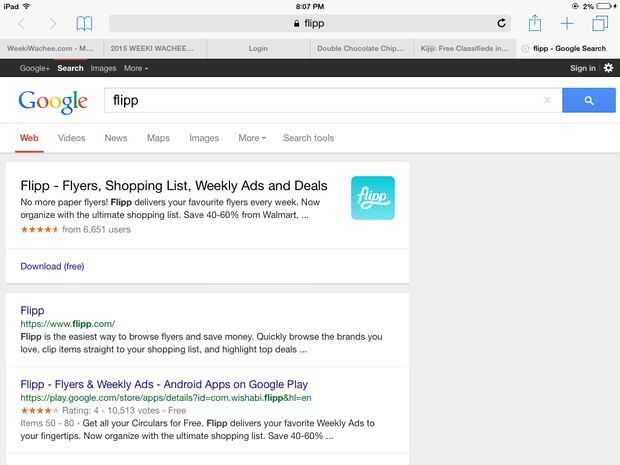Image resolution: width=620 pixels, height=465 pixels.
Task: Reload the page with the refresh icon
Action: click(x=501, y=23)
